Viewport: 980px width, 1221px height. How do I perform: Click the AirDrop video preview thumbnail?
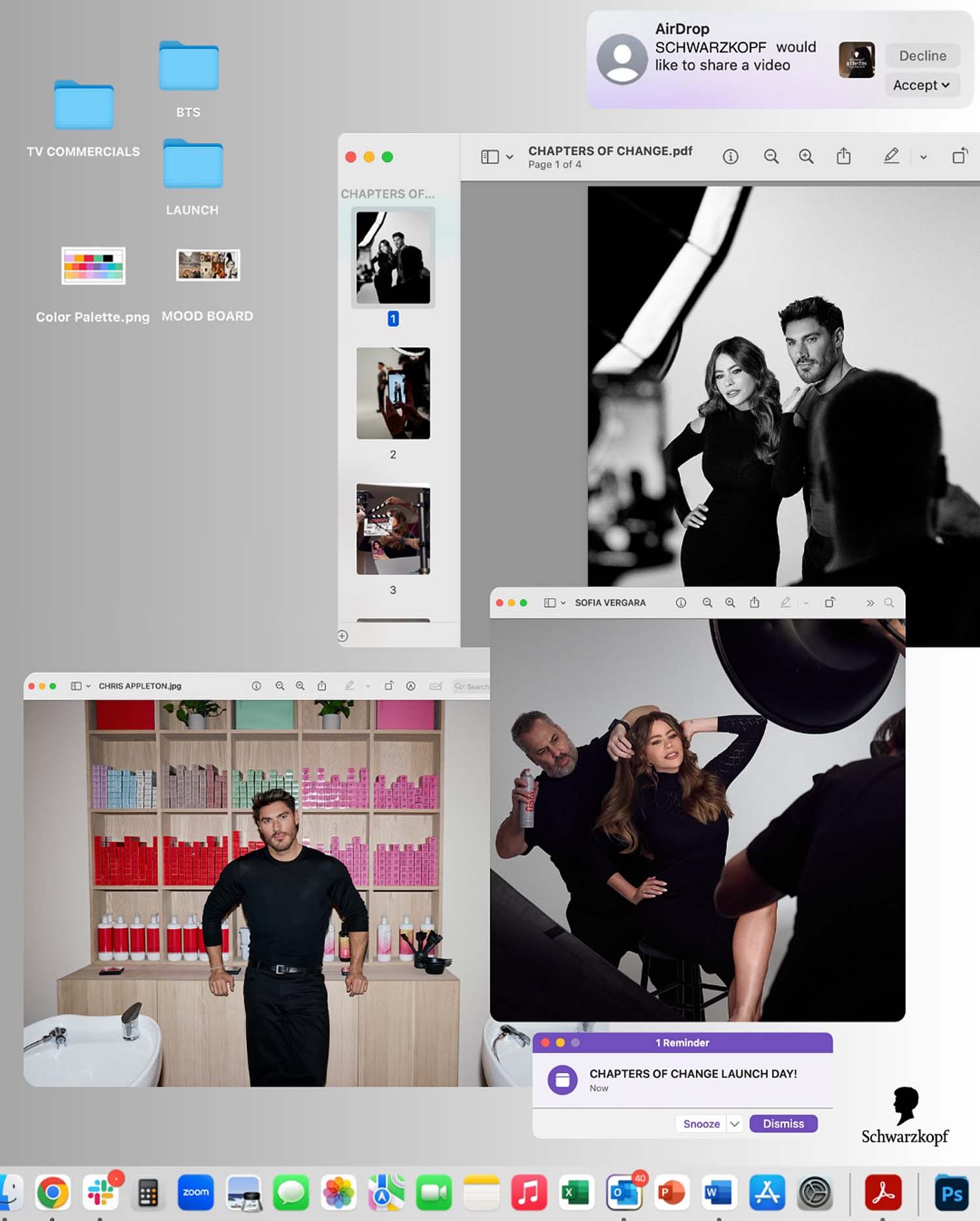coord(857,60)
